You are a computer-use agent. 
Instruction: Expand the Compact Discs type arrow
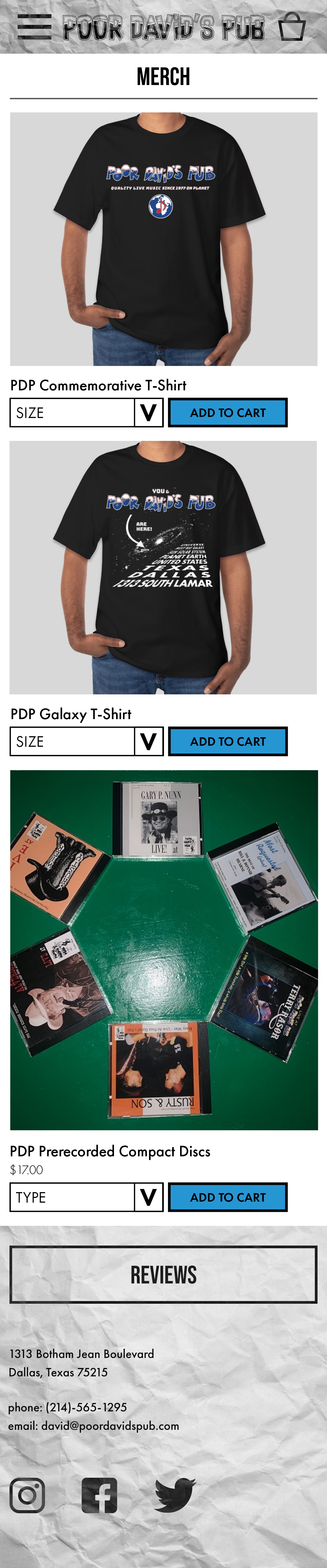[x=148, y=1197]
